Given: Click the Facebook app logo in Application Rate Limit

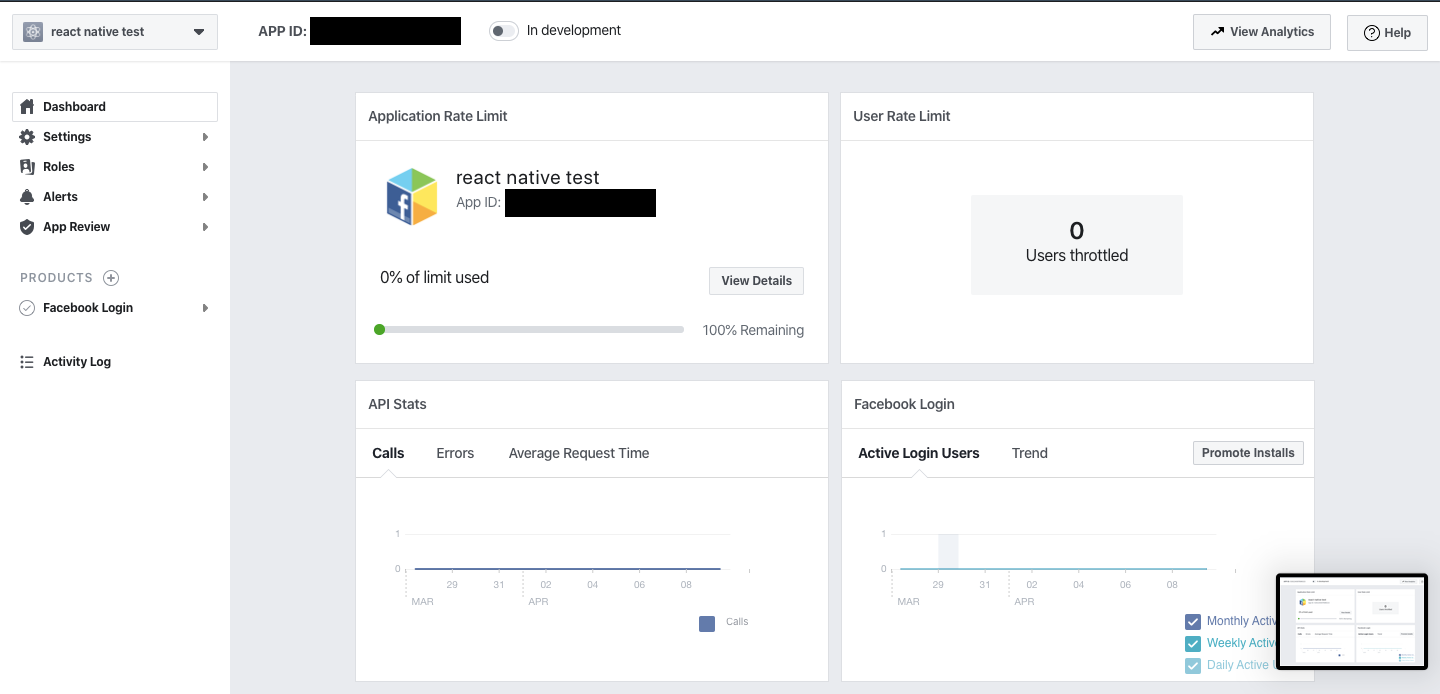Looking at the screenshot, I should [411, 195].
